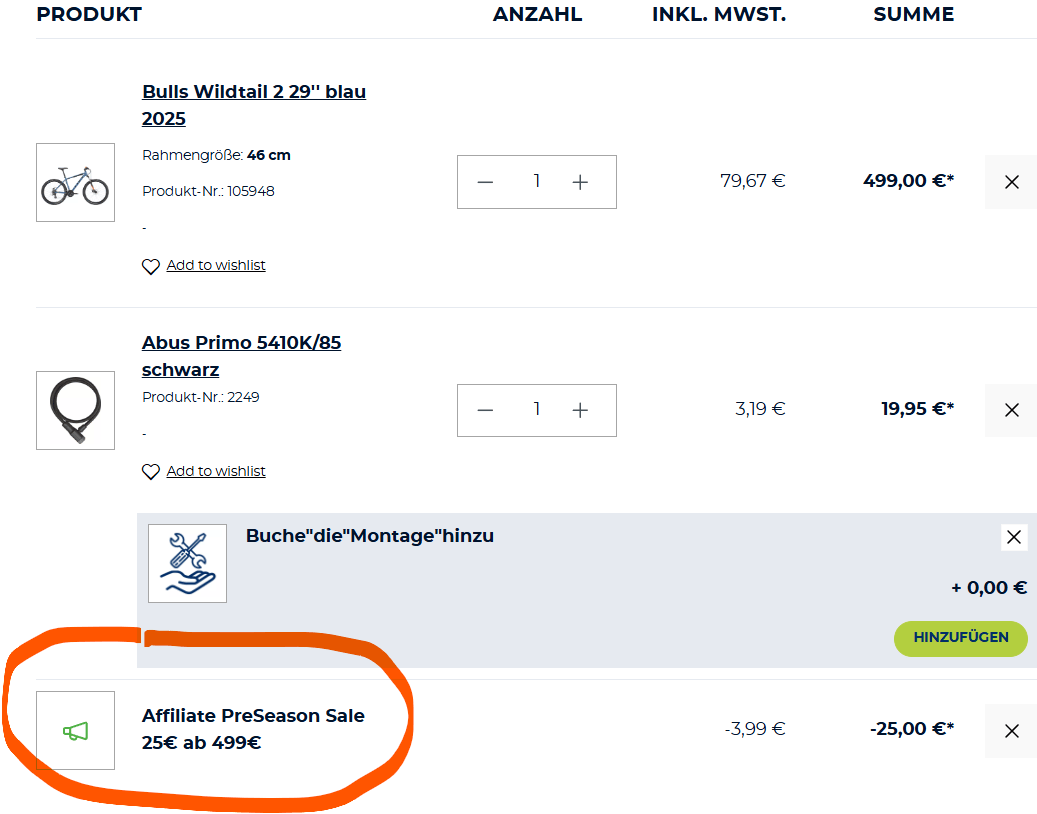Screen dimensions: 1037x814
Task: Open the Bulls Wildtail bike thumbnail
Action: click(76, 182)
